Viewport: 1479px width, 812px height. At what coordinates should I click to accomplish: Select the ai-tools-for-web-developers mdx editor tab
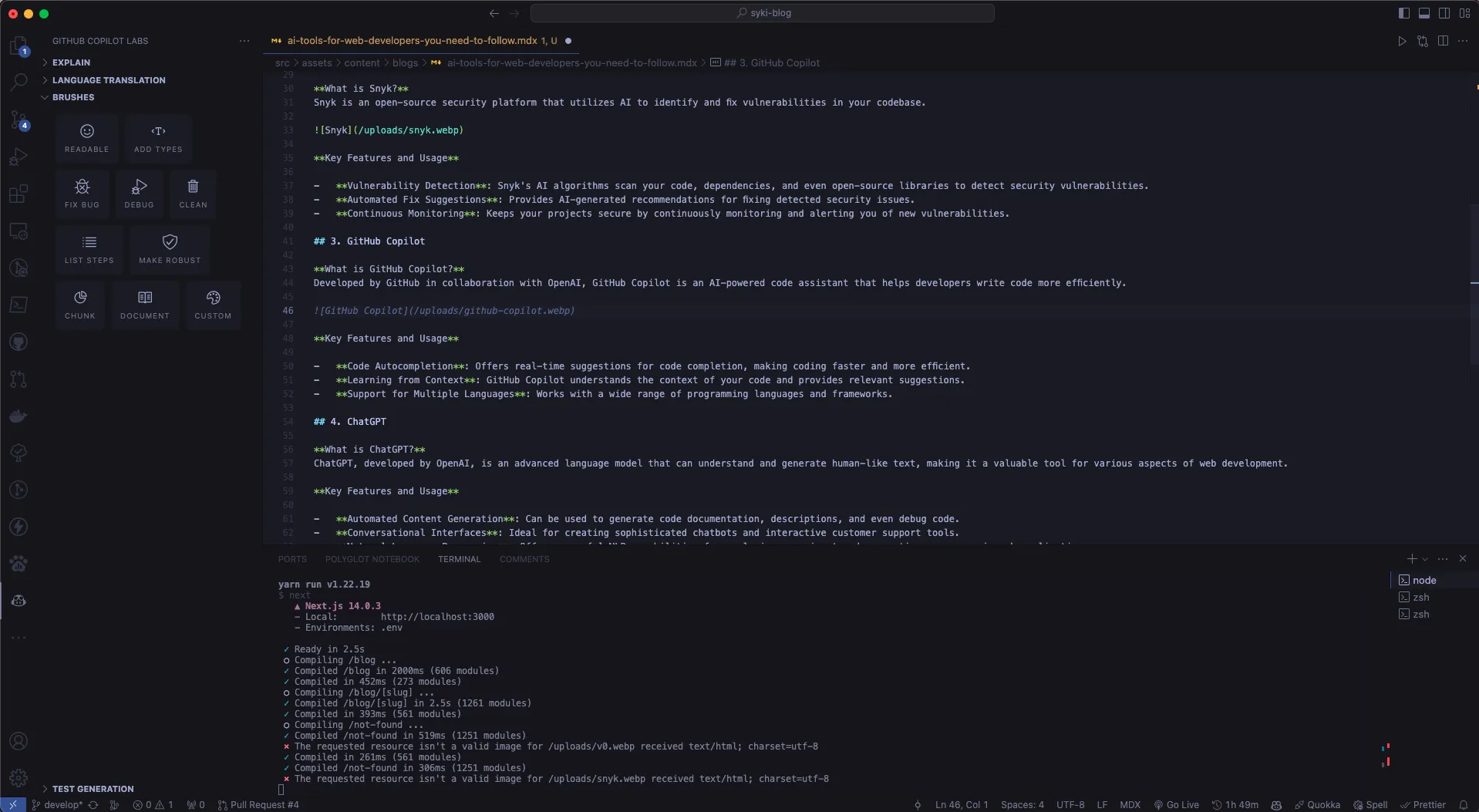coord(421,41)
